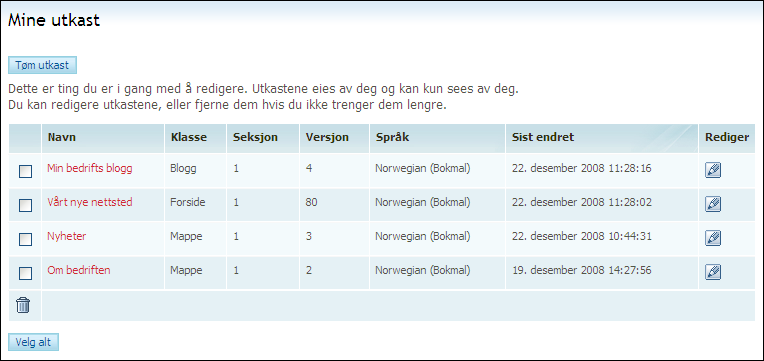
Task: Tick the checkbox next to Vårt nye nettsted
Action: tap(25, 206)
